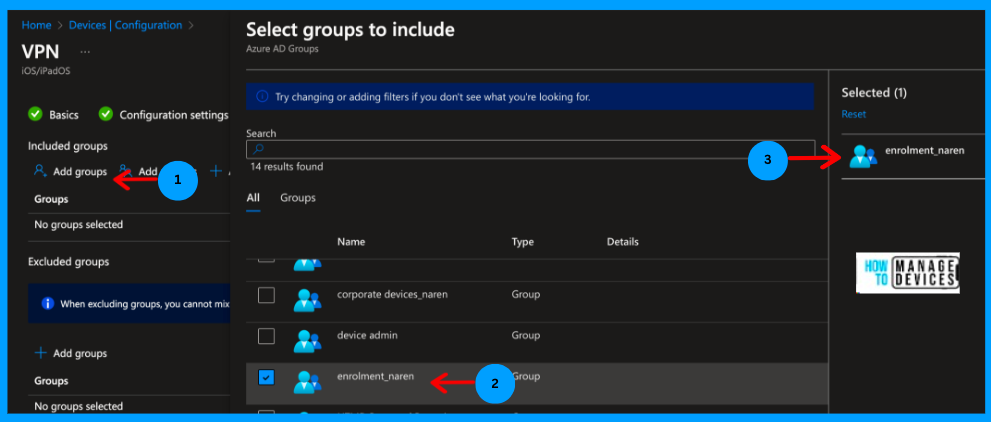Uncheck the enrolment_naren checkbox

pos(267,377)
